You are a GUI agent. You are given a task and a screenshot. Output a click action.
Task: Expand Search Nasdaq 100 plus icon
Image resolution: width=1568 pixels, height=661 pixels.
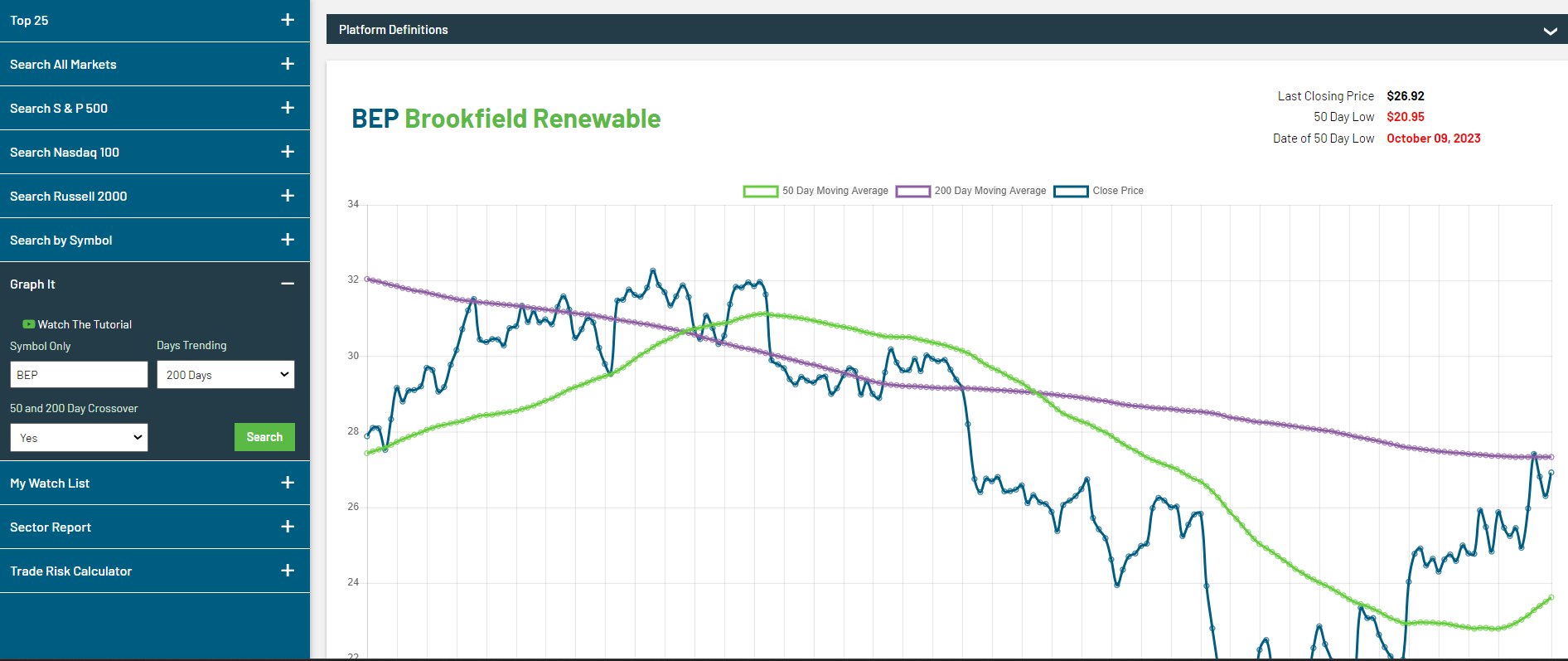pyautogui.click(x=288, y=152)
